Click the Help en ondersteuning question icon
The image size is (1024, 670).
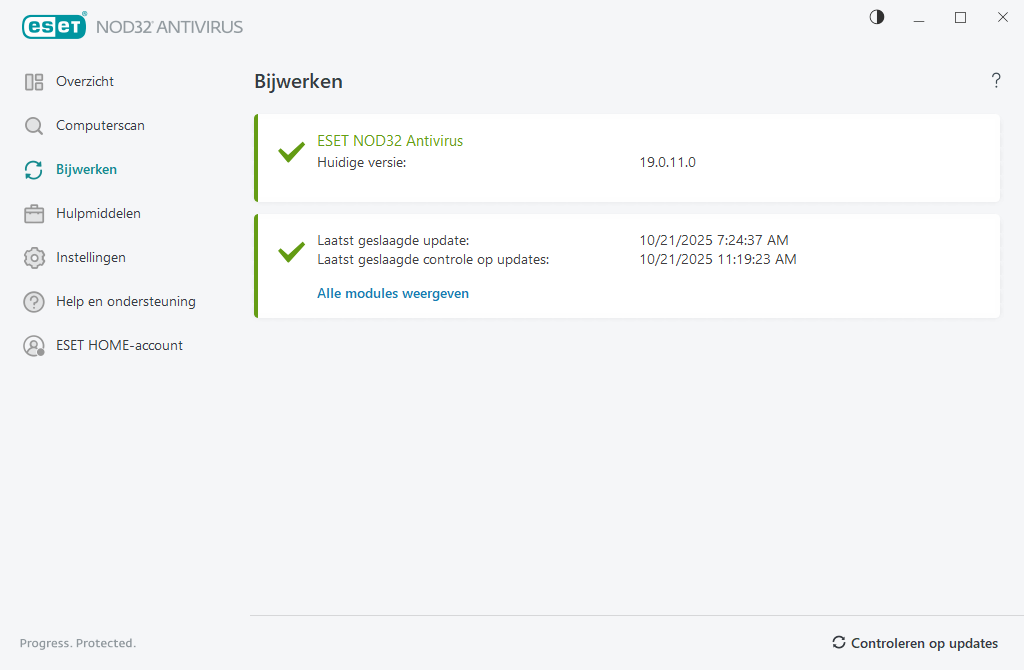click(34, 302)
